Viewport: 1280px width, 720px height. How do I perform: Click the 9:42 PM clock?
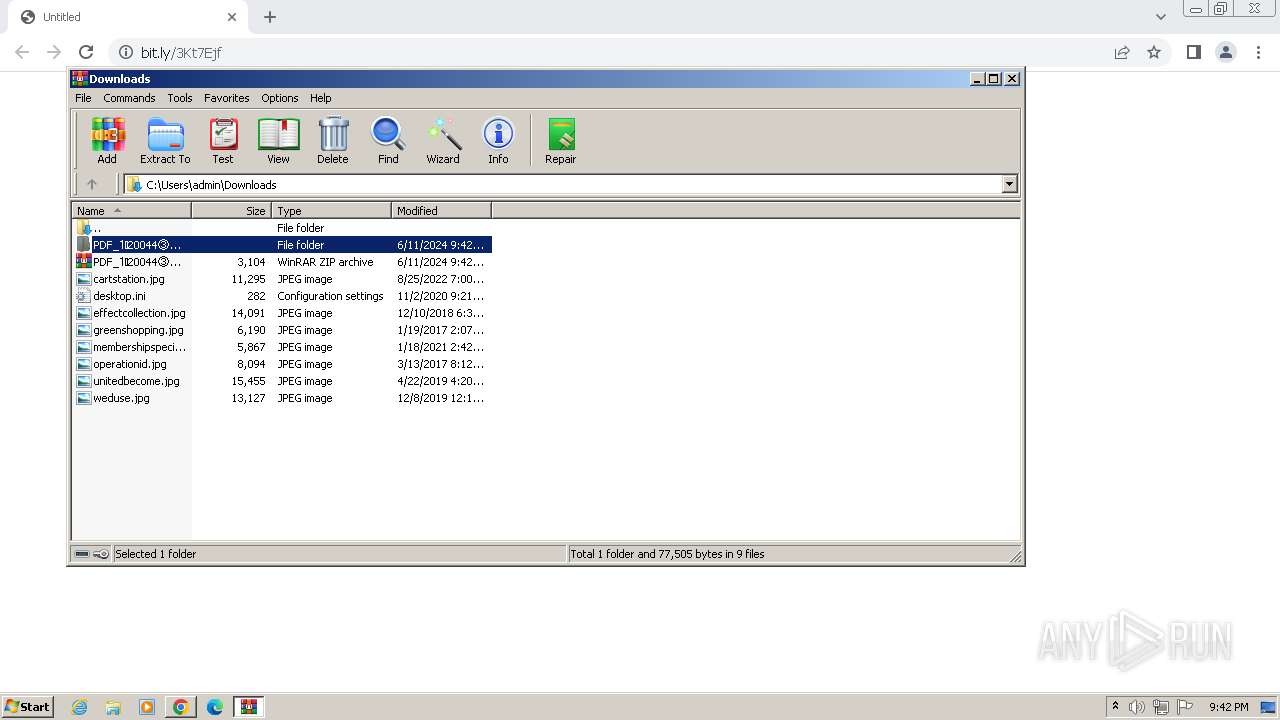(x=1229, y=707)
